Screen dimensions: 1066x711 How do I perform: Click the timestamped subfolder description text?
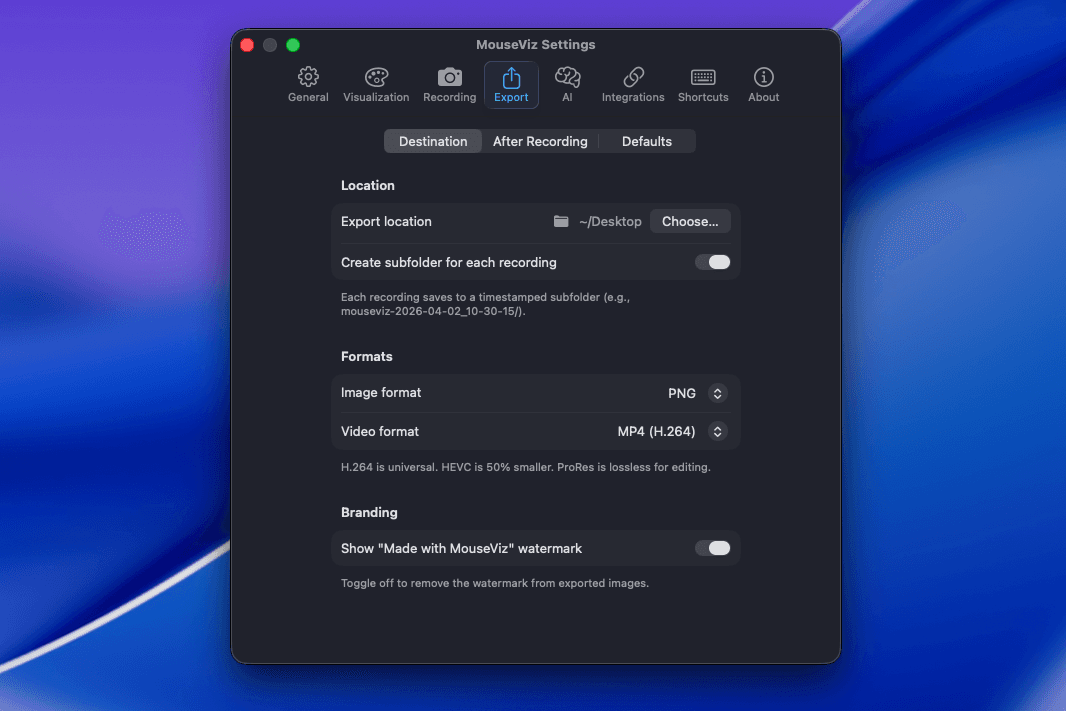coord(485,305)
